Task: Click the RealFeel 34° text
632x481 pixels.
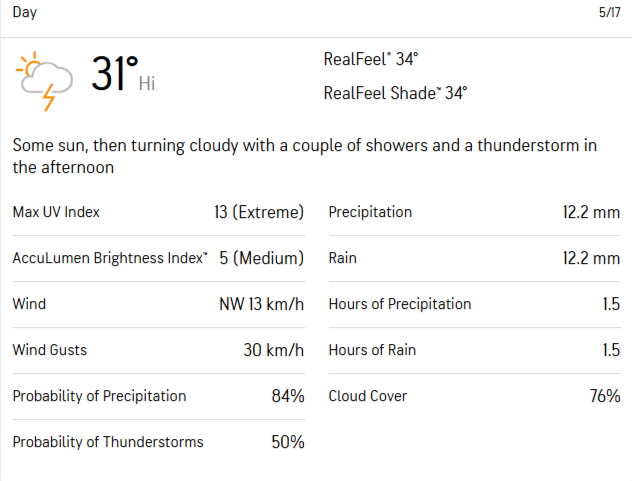Action: [371, 60]
